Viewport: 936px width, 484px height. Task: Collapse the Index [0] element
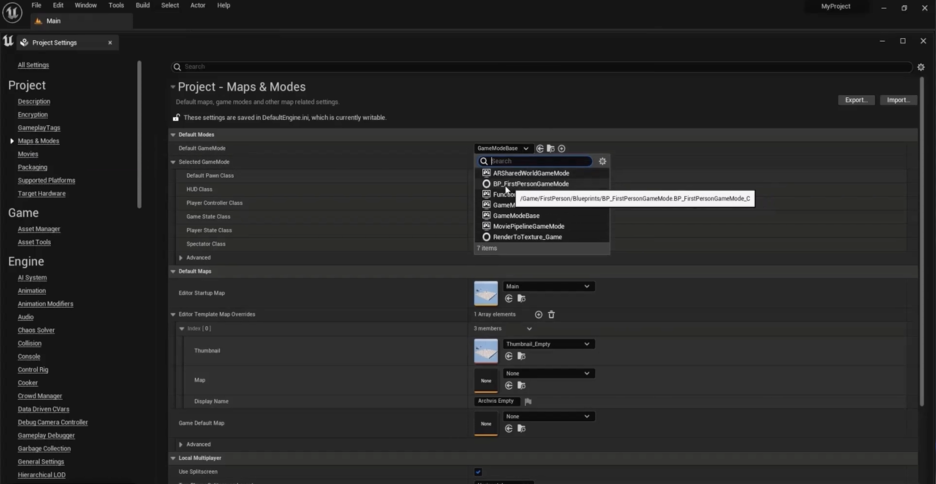[181, 329]
